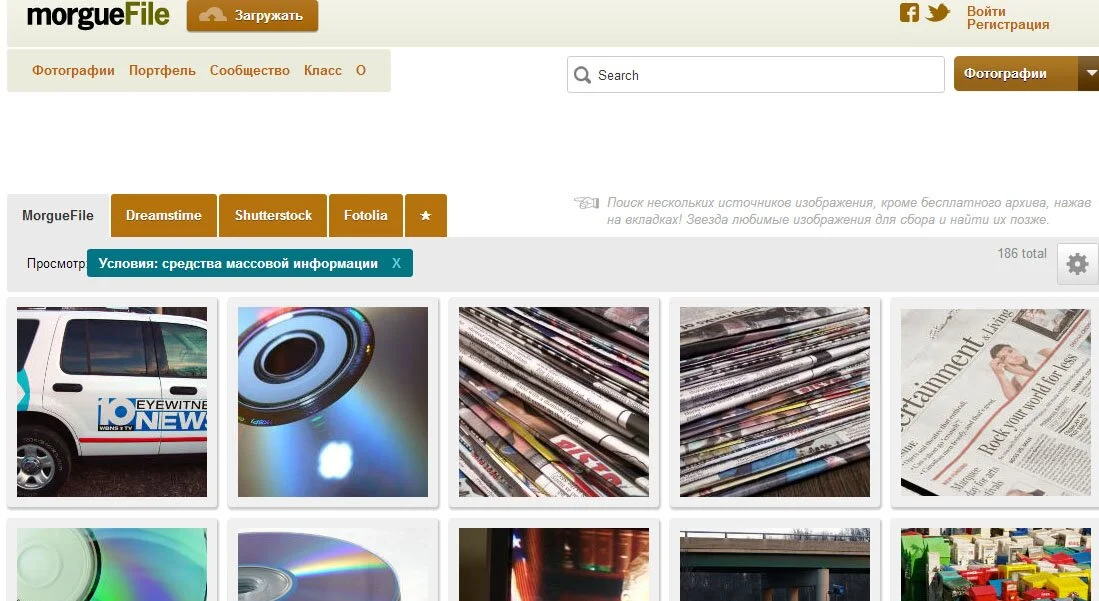
Task: Open the newspaper stack on wooden table photo
Action: [774, 402]
